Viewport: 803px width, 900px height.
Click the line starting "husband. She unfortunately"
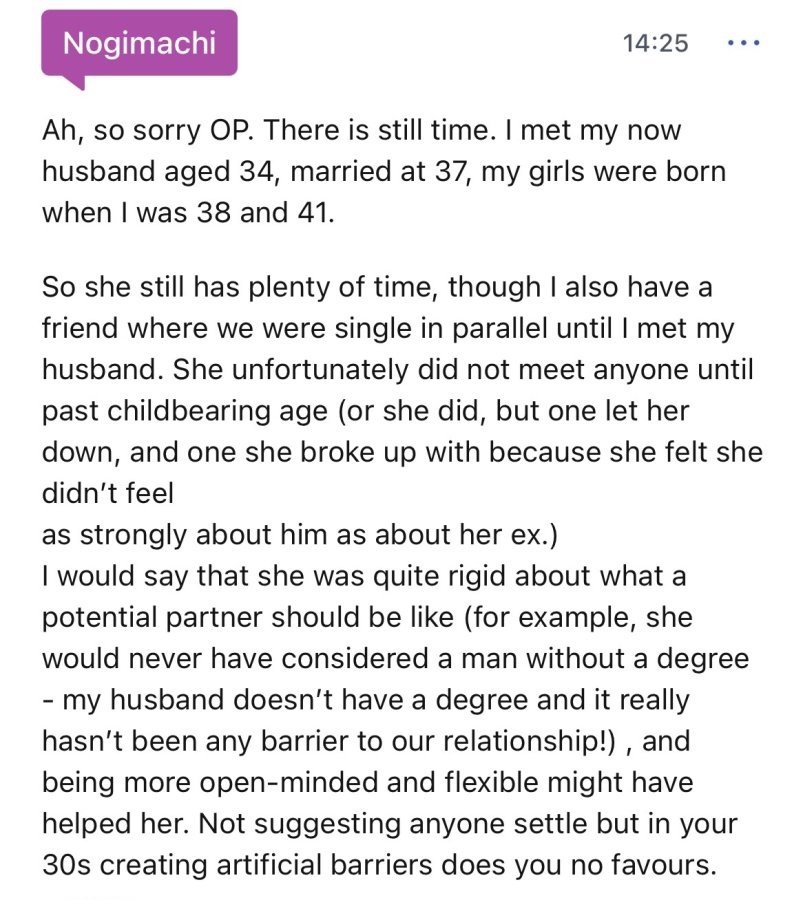[x=397, y=370]
